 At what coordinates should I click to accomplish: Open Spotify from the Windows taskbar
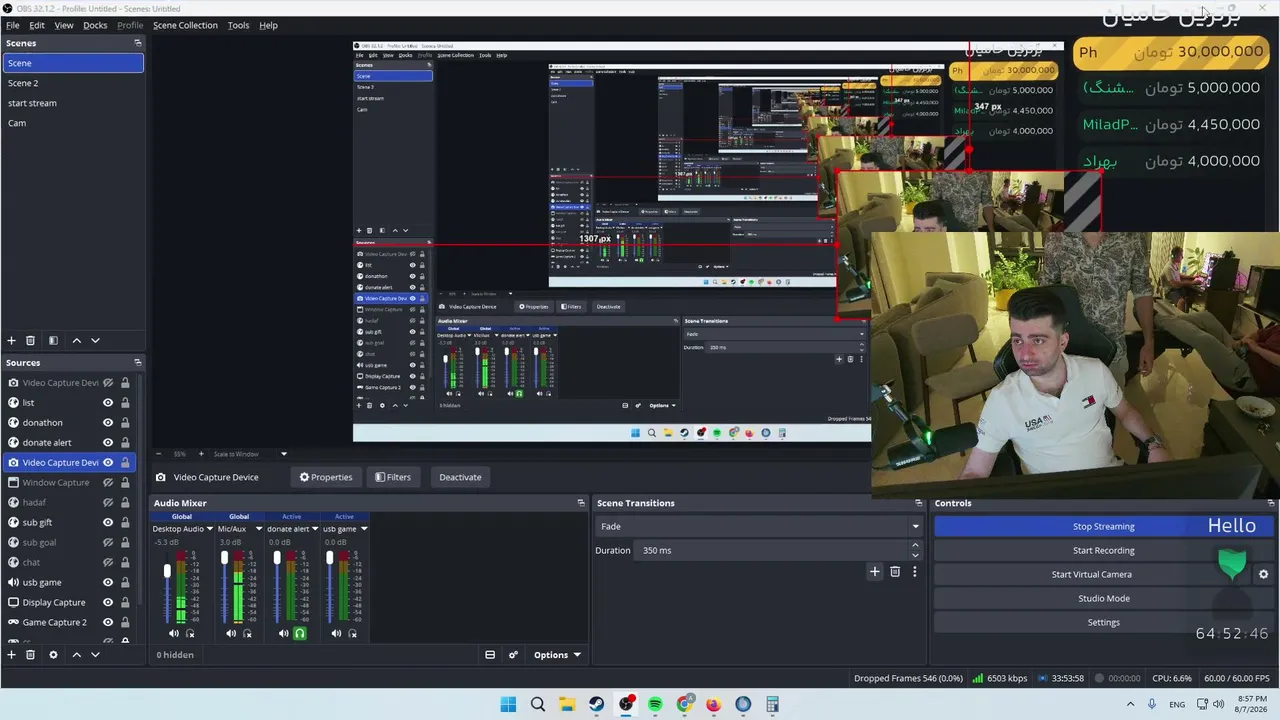click(655, 704)
